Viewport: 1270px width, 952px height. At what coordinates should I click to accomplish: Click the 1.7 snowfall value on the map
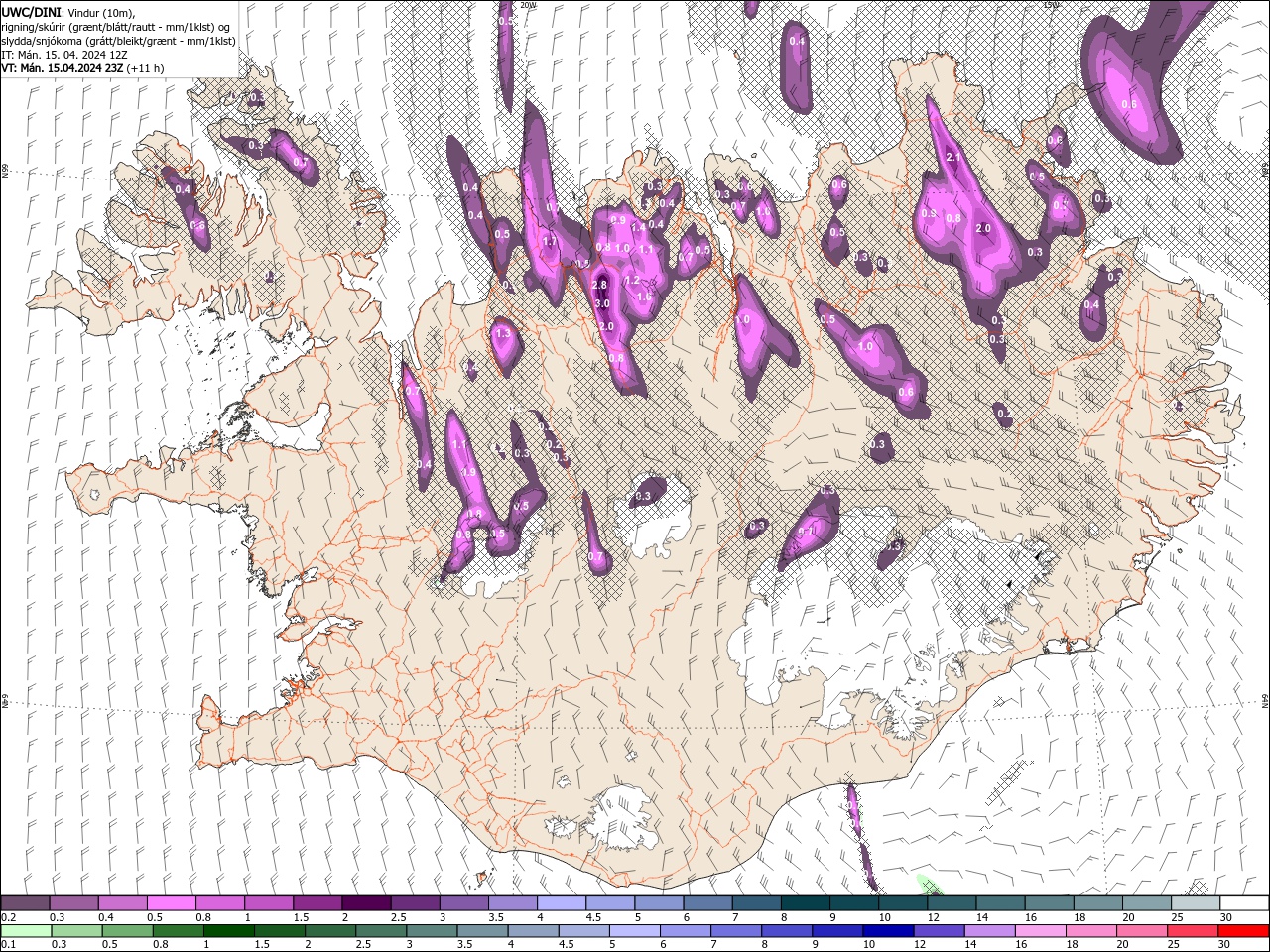pyautogui.click(x=550, y=241)
